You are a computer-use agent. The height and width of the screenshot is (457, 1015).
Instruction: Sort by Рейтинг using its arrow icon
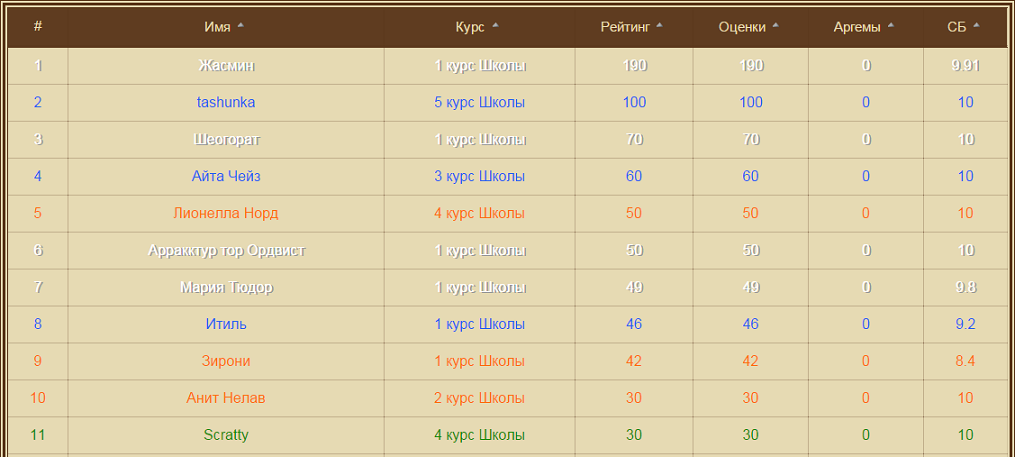click(659, 26)
